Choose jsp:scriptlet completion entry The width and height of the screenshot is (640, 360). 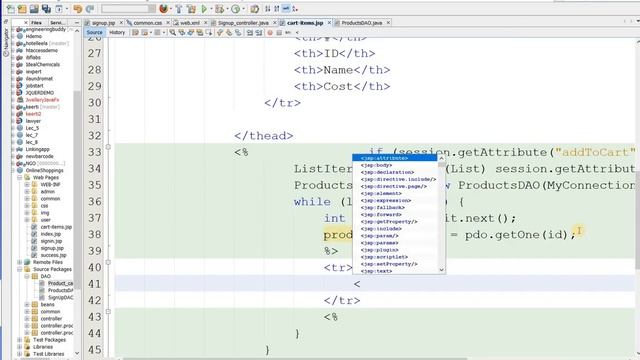point(395,257)
